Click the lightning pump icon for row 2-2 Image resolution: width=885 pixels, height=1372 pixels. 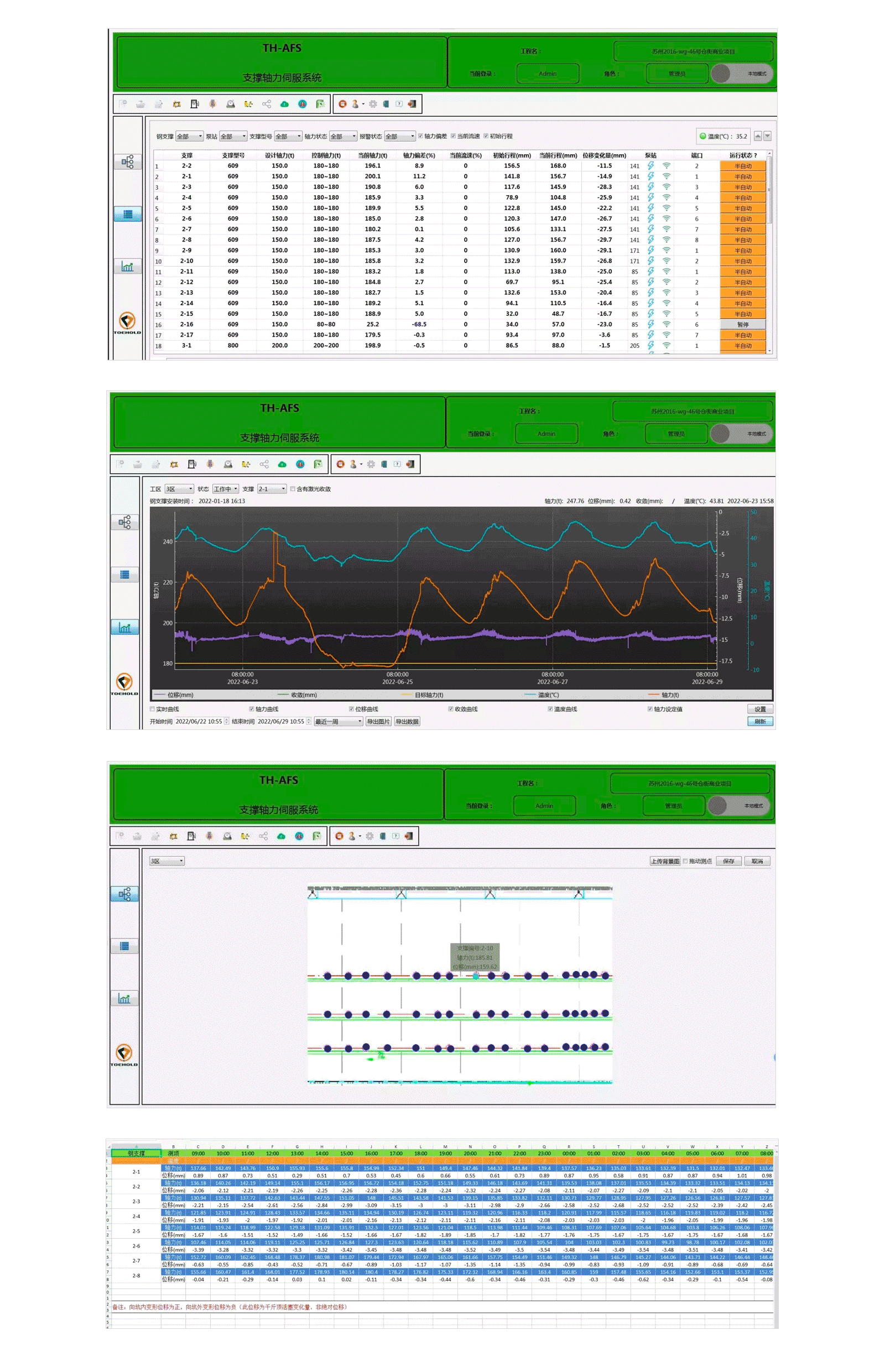tap(650, 166)
